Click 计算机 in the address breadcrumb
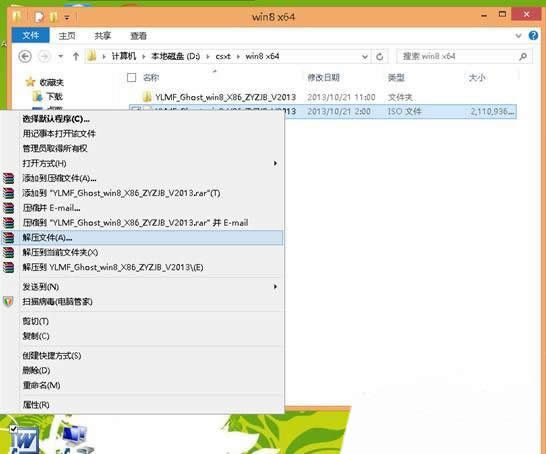The width and height of the screenshot is (546, 454). click(x=124, y=56)
